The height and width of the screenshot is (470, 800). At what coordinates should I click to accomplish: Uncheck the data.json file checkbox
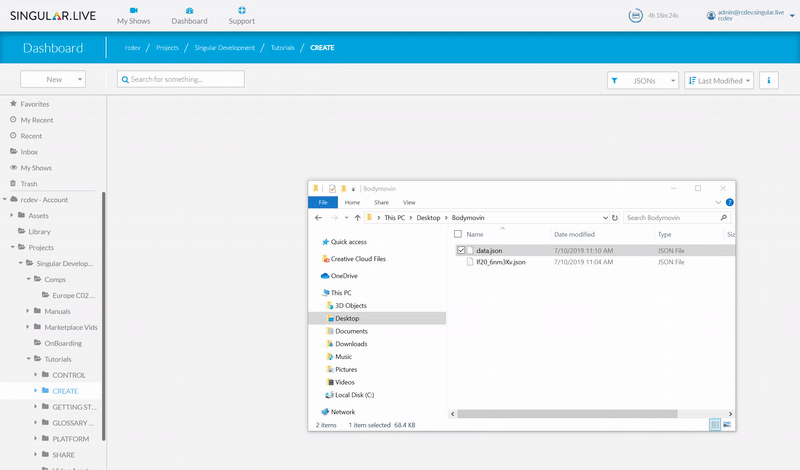coord(461,251)
